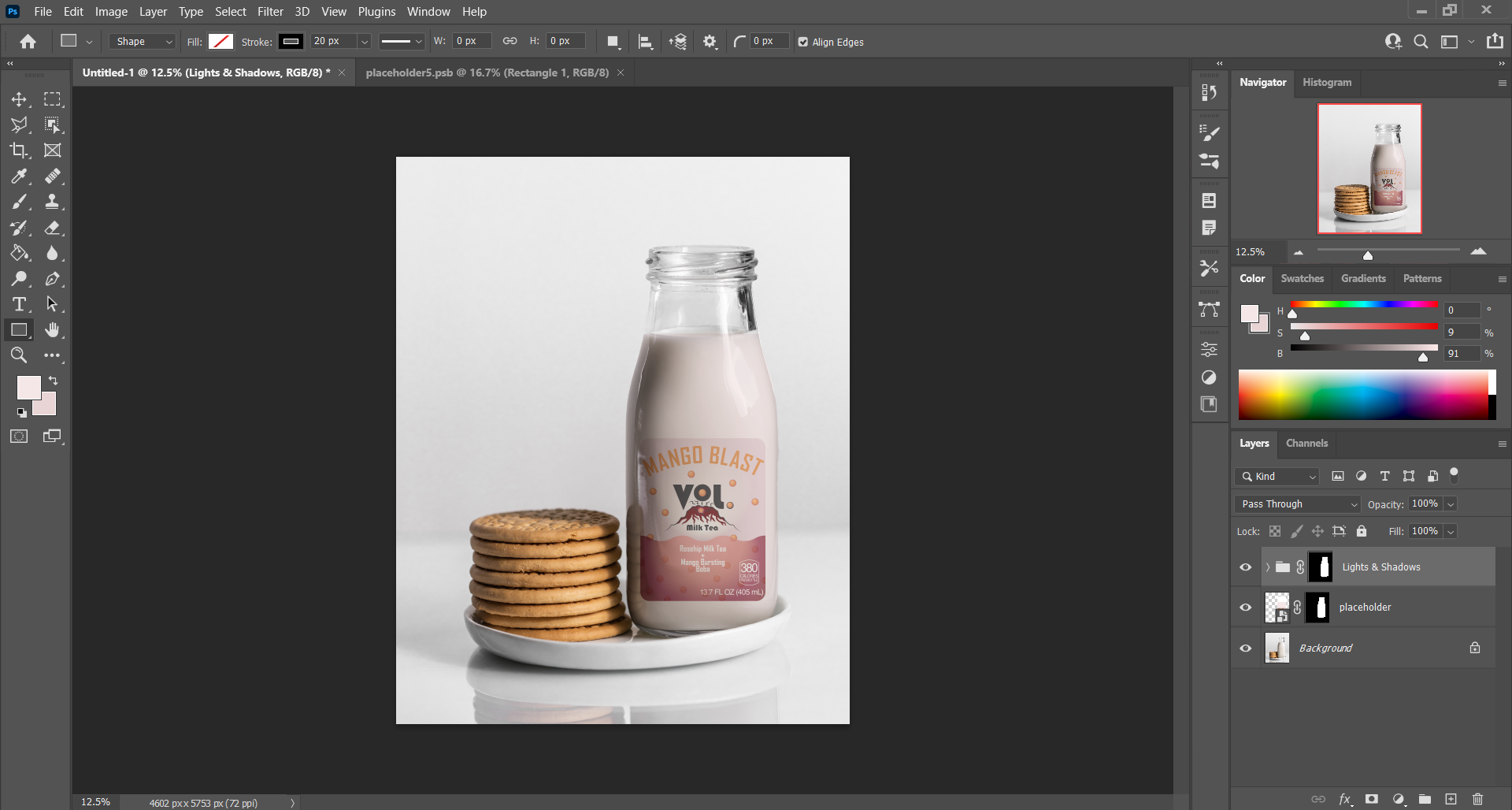This screenshot has height=810, width=1512.
Task: Select the Crop tool
Action: pyautogui.click(x=19, y=150)
